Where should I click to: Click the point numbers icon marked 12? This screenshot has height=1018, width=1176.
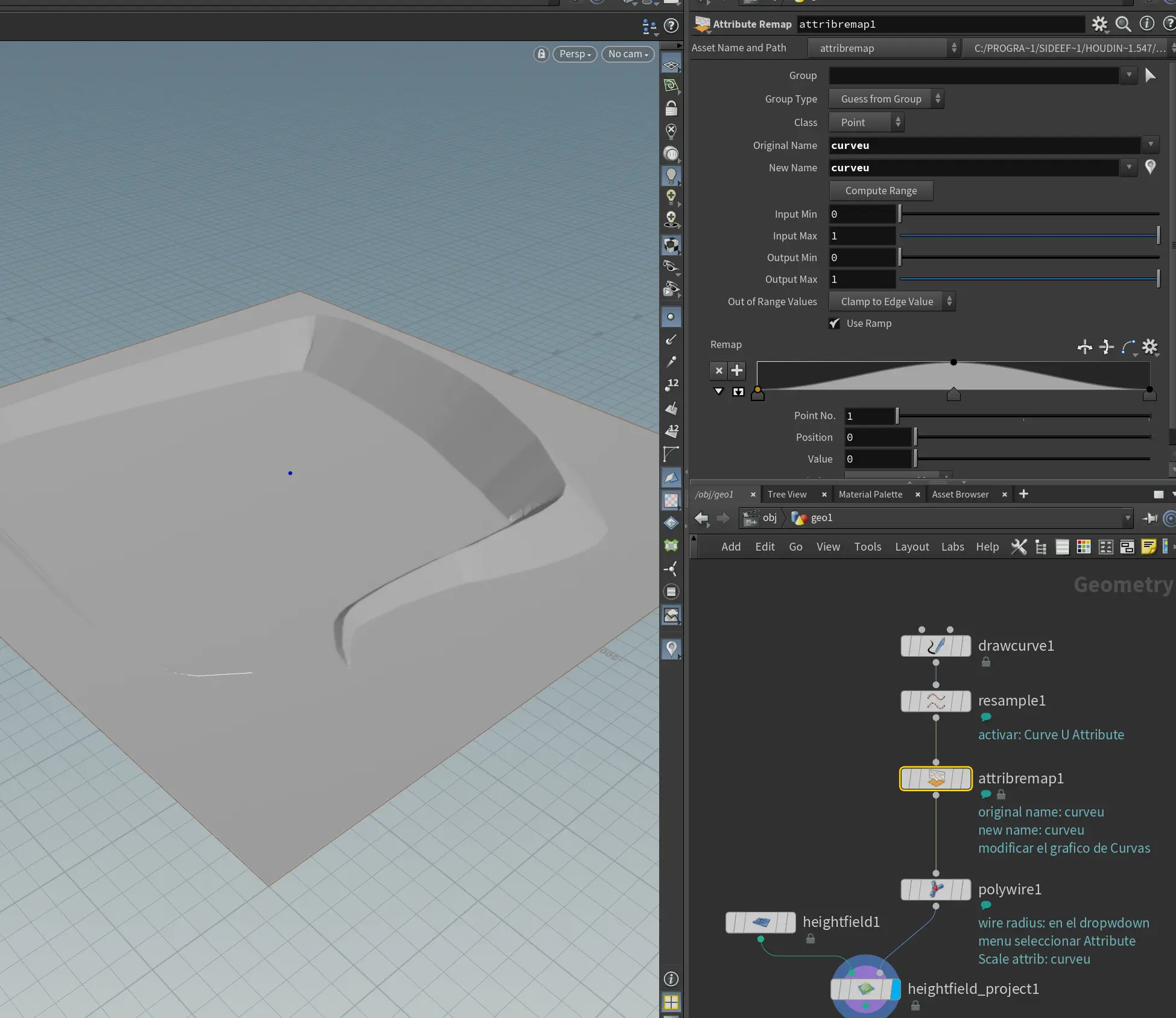[672, 385]
